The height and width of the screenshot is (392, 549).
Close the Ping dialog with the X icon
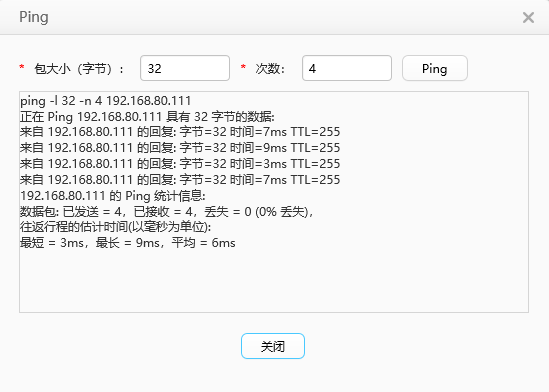(x=528, y=18)
